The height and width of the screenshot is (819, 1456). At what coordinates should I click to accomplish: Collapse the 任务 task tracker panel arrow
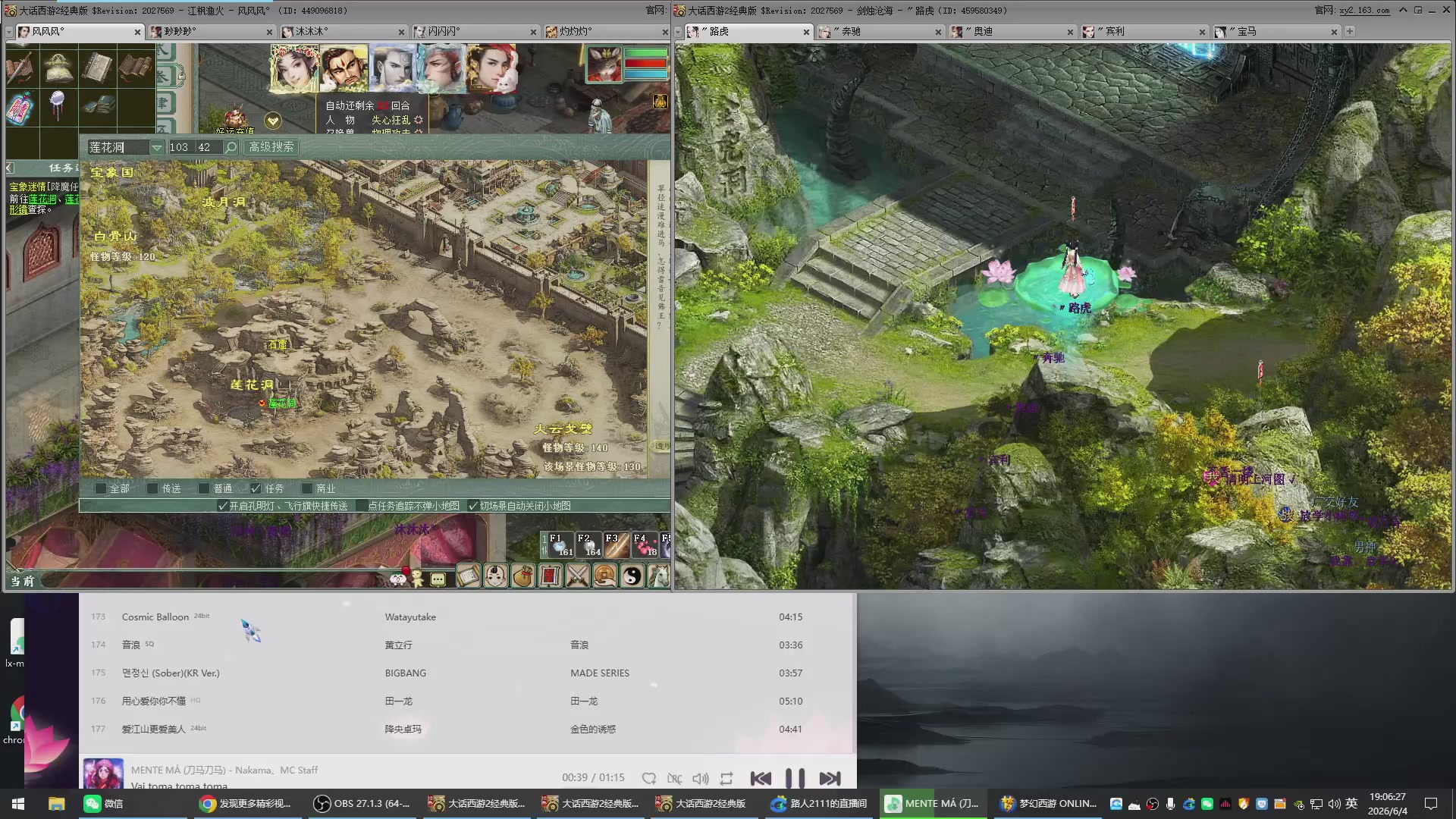coord(10,168)
